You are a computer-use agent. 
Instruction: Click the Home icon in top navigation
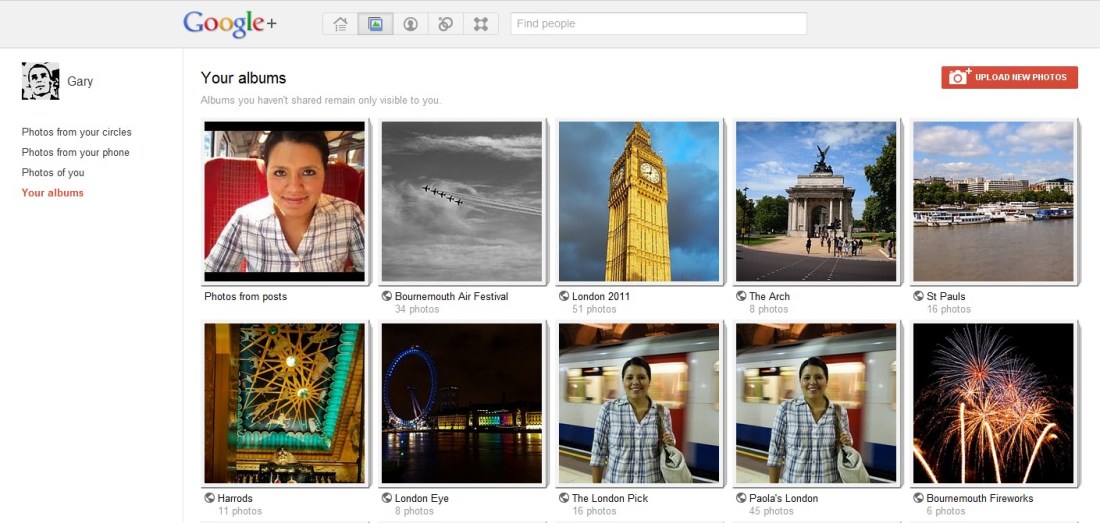tap(341, 24)
